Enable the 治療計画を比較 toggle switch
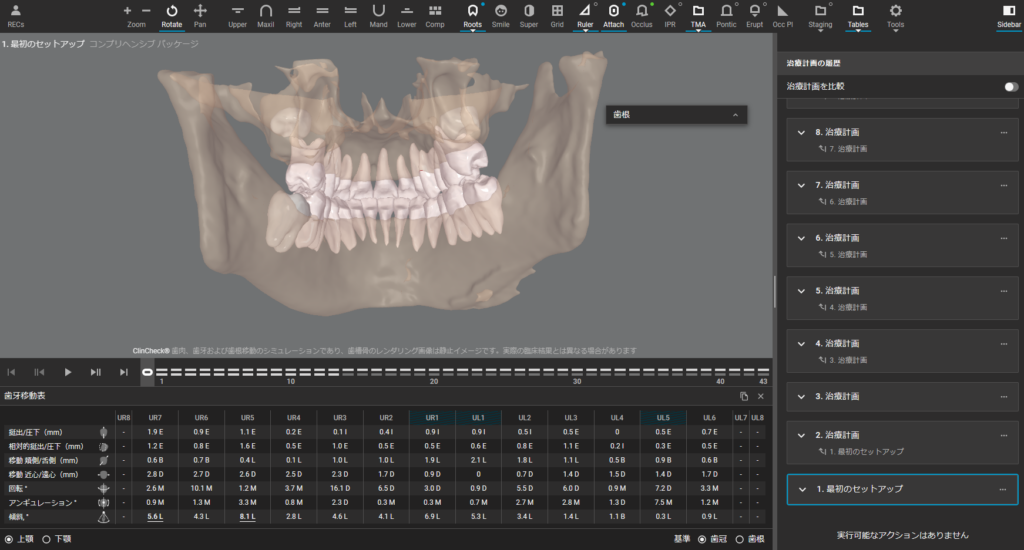Image resolution: width=1024 pixels, height=550 pixels. click(x=1011, y=87)
